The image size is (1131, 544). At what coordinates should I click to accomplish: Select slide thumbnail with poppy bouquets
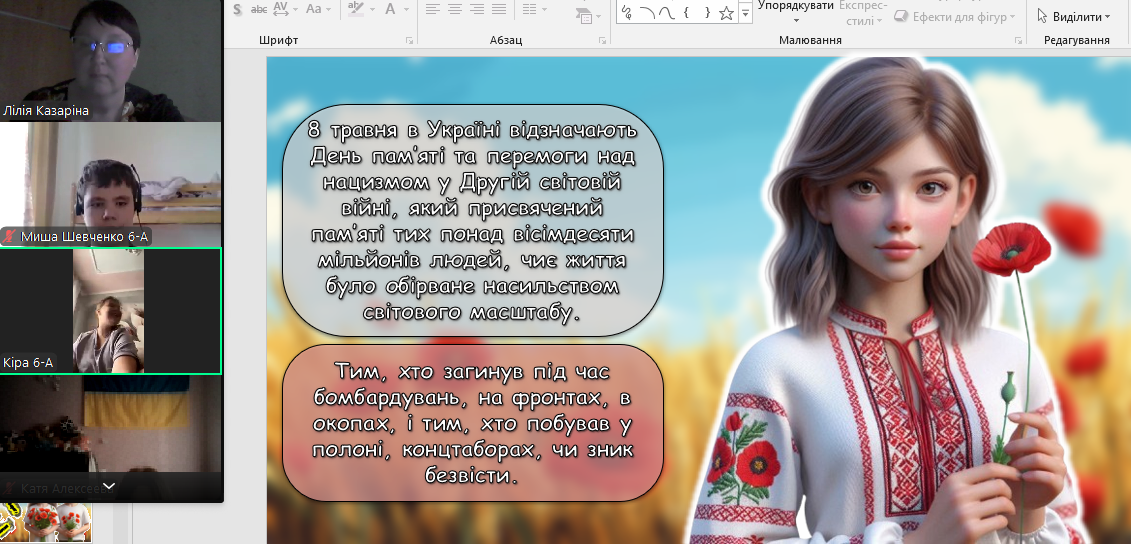pos(45,523)
